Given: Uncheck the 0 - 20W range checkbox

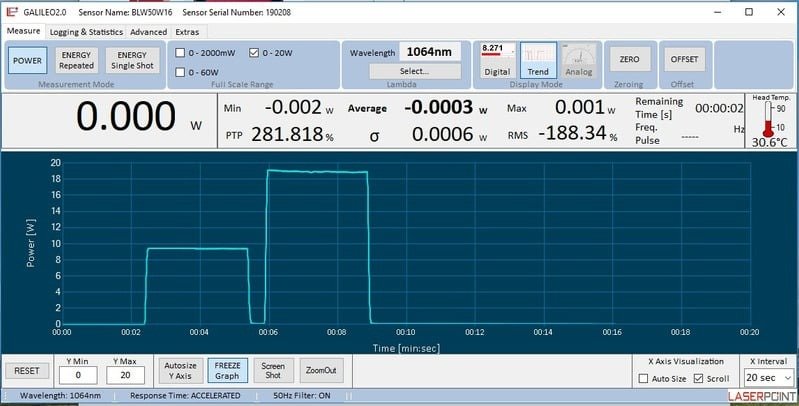Looking at the screenshot, I should [x=254, y=52].
